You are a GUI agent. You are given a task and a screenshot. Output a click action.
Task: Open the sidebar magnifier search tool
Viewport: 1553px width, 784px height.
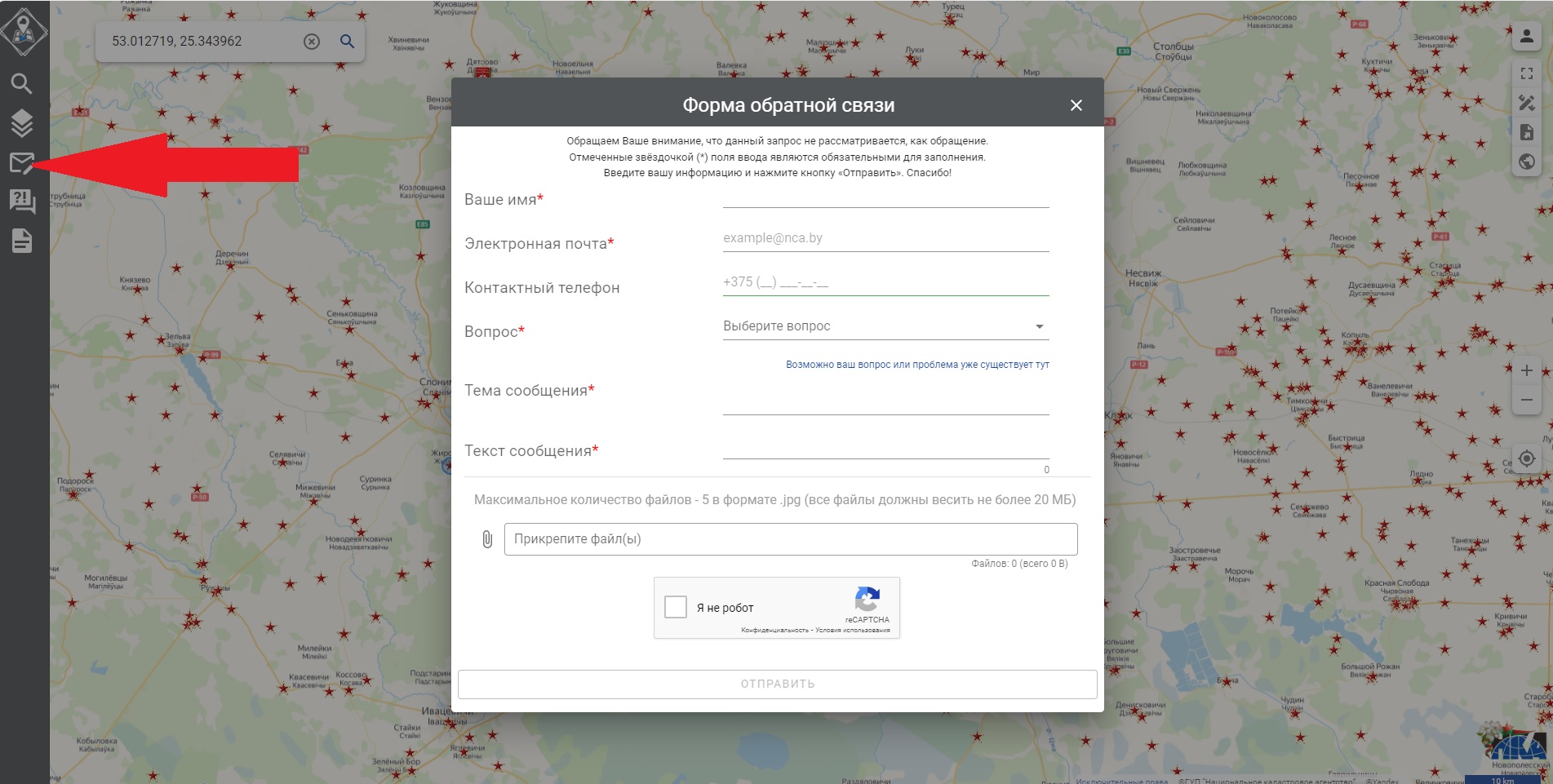[22, 83]
